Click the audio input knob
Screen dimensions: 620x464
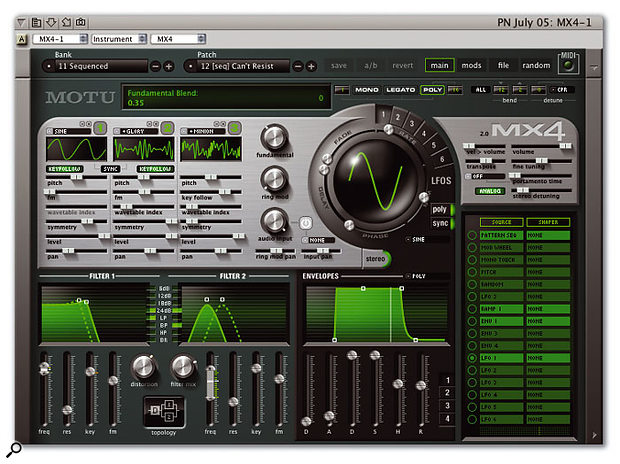tap(274, 221)
